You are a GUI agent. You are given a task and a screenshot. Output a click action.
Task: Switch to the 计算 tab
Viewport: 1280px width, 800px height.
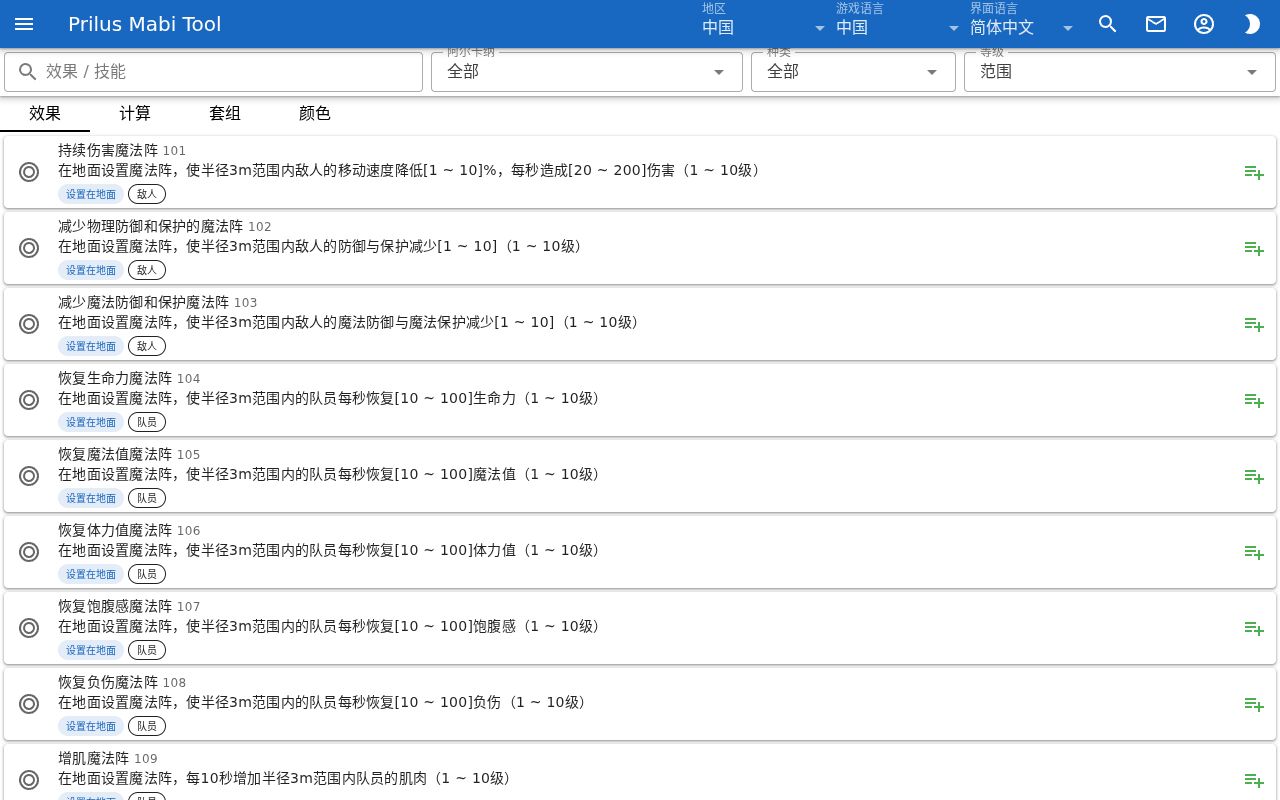click(x=135, y=113)
